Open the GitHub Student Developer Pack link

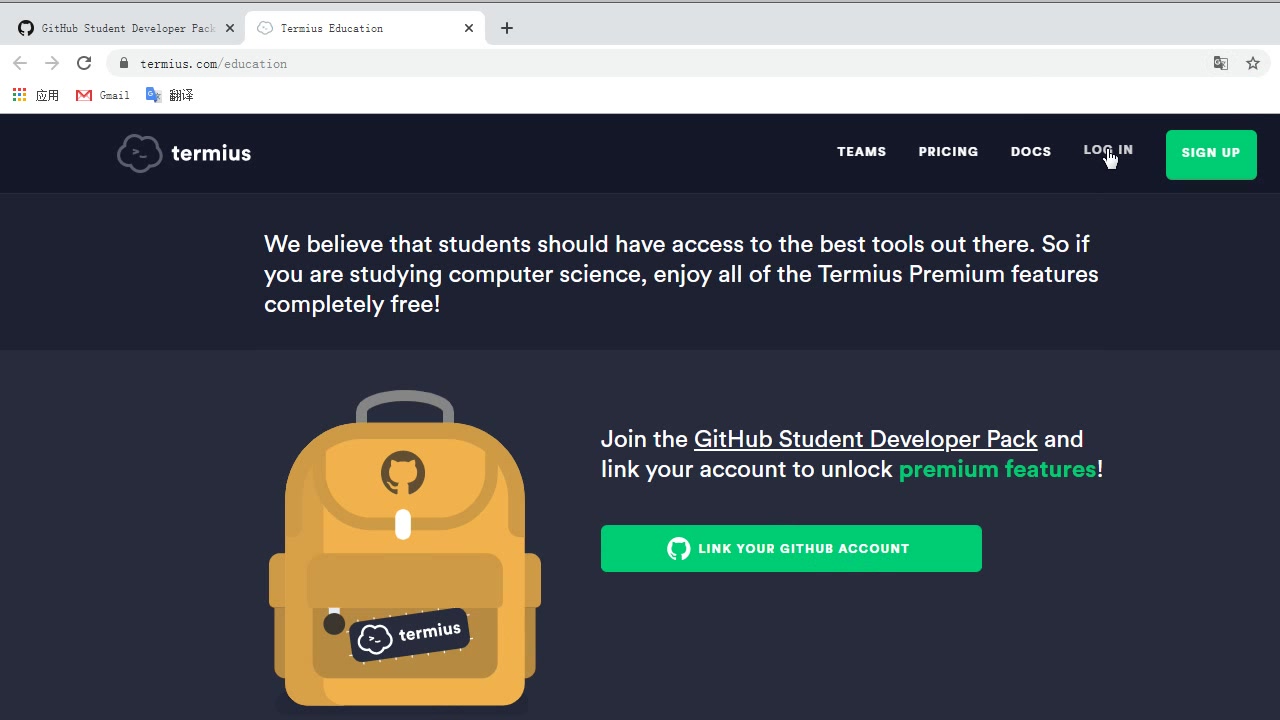[x=865, y=439]
